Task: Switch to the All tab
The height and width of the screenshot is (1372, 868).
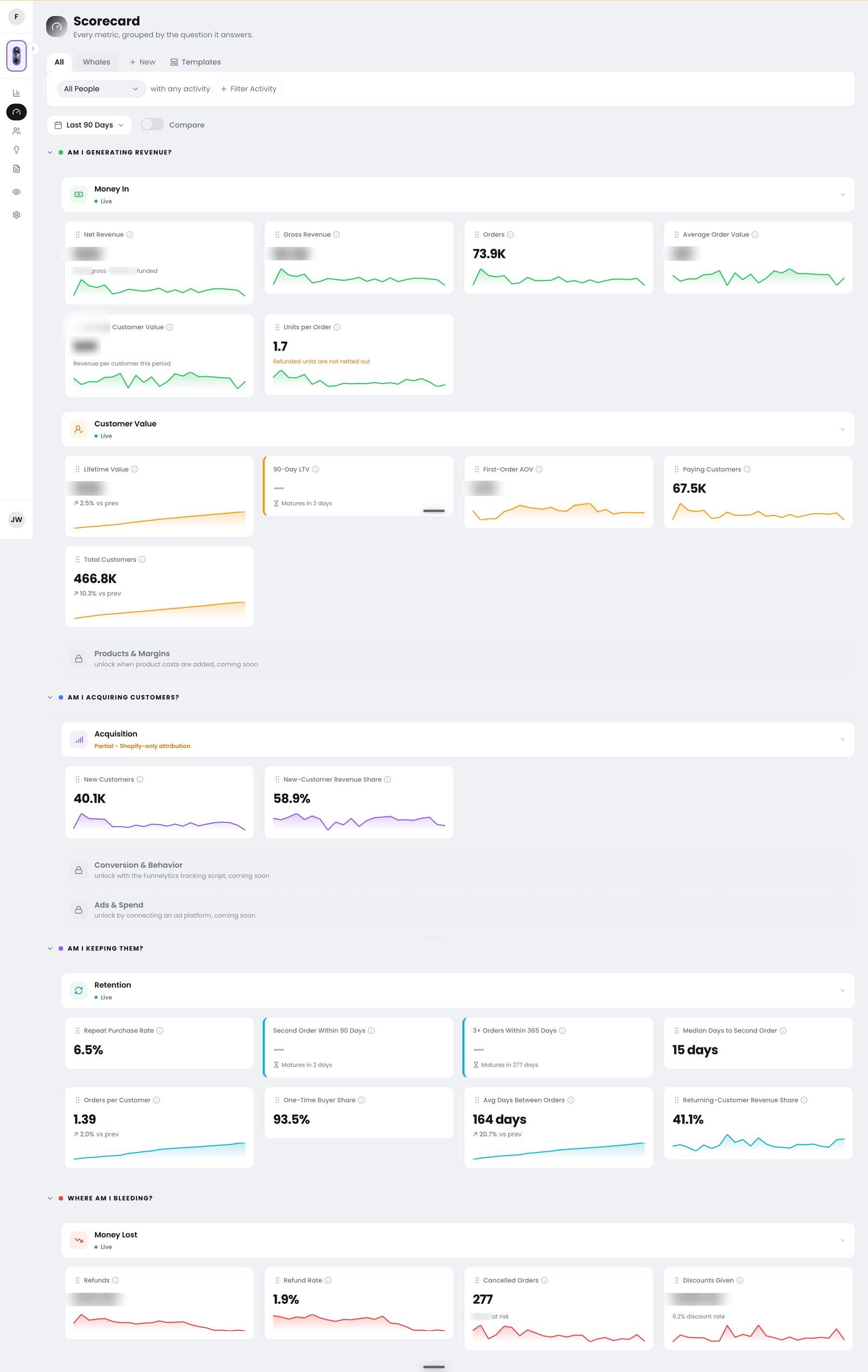Action: [59, 62]
